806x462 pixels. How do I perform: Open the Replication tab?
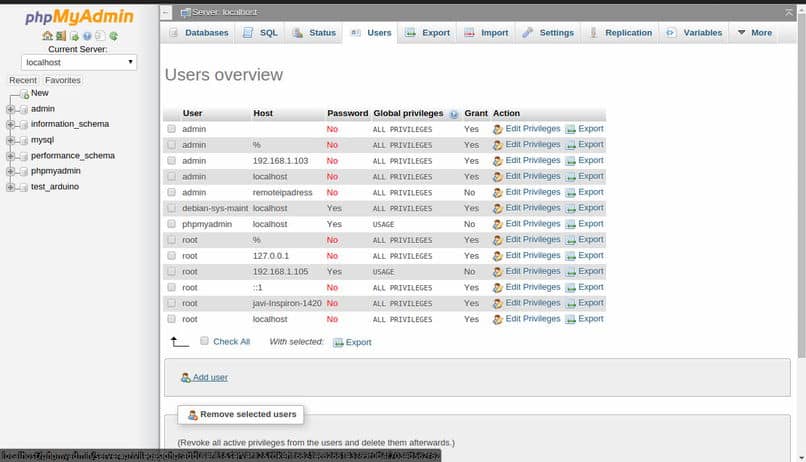tap(620, 33)
